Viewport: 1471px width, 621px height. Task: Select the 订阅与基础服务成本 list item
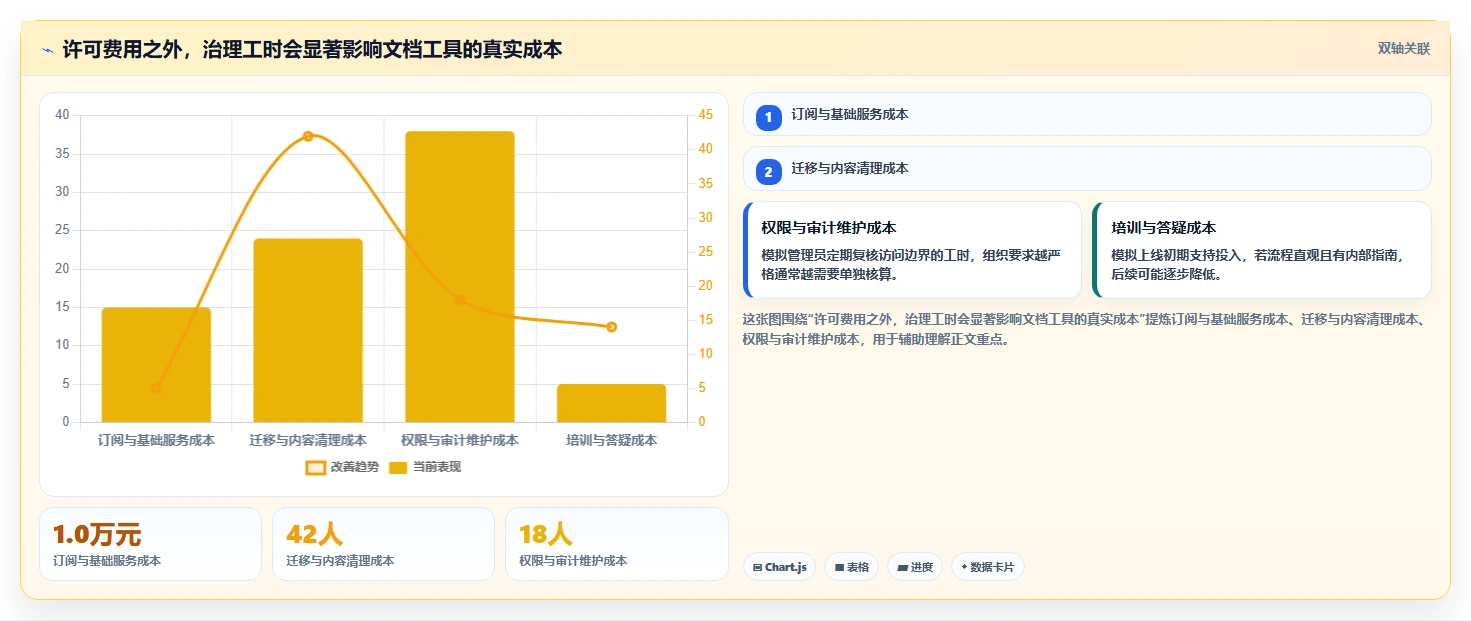[x=1087, y=114]
